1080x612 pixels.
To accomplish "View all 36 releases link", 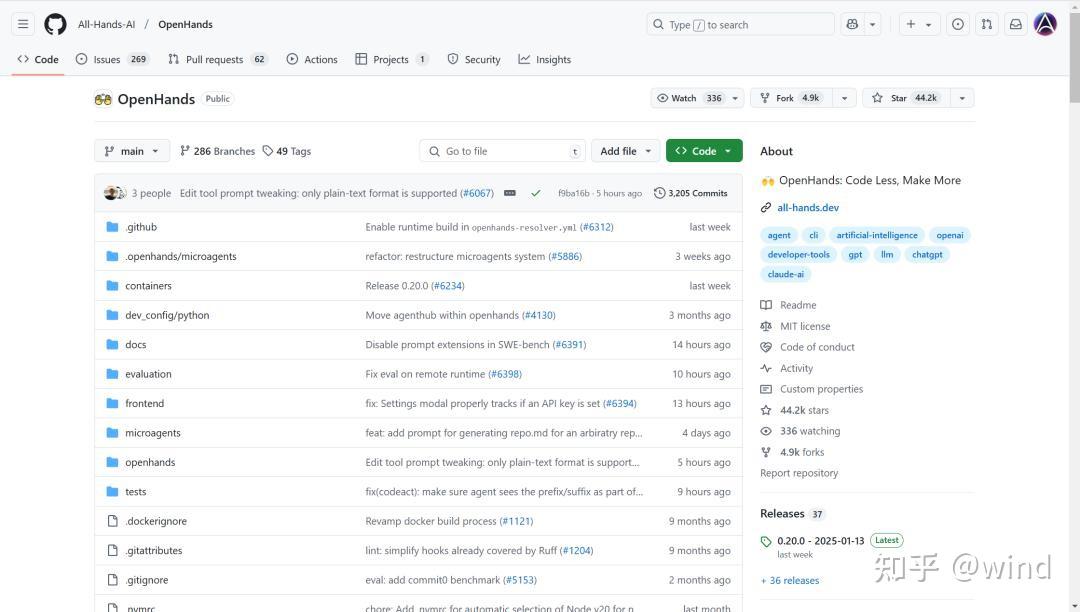I will tap(790, 580).
